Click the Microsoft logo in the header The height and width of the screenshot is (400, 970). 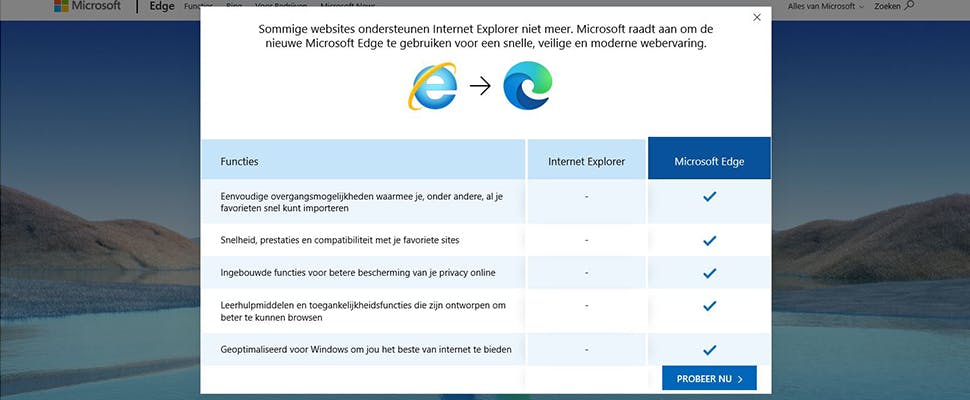click(89, 6)
